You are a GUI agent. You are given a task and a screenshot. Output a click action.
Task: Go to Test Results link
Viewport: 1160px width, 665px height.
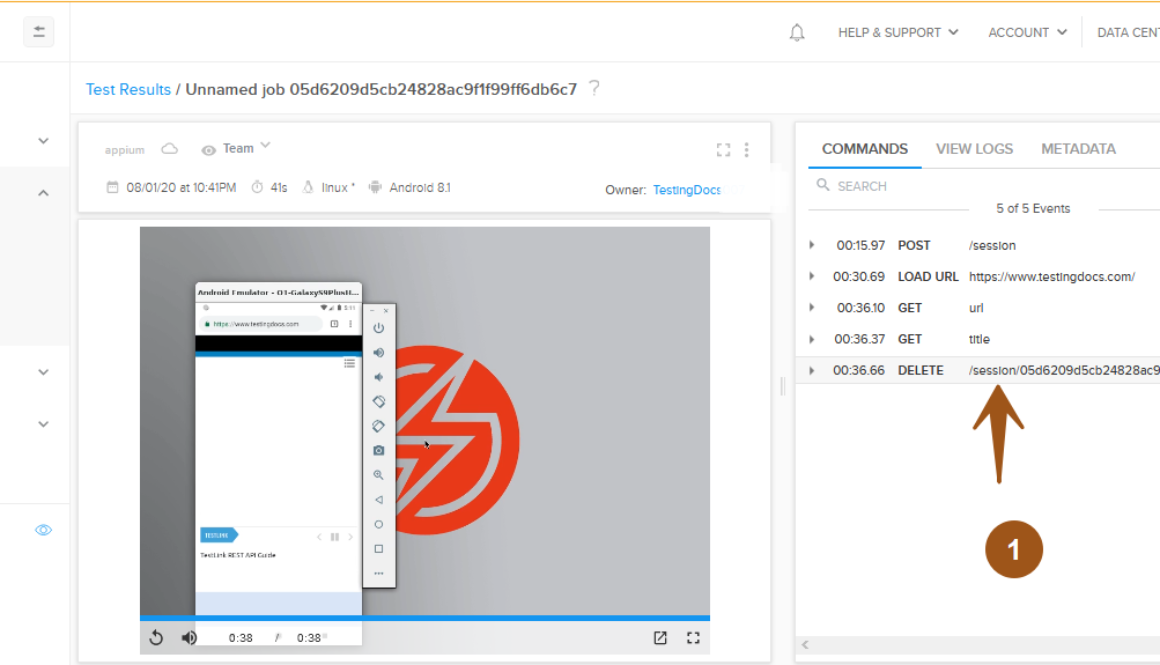pos(128,90)
